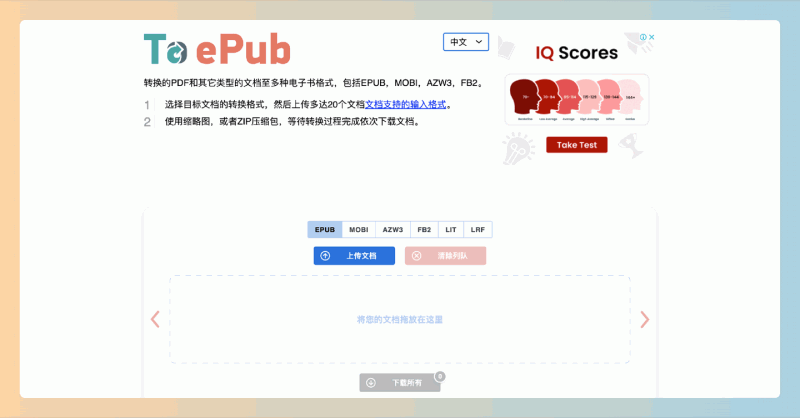Viewport: 800px width, 418px height.
Task: Close the IQ Scores advertisement
Action: coord(652,37)
